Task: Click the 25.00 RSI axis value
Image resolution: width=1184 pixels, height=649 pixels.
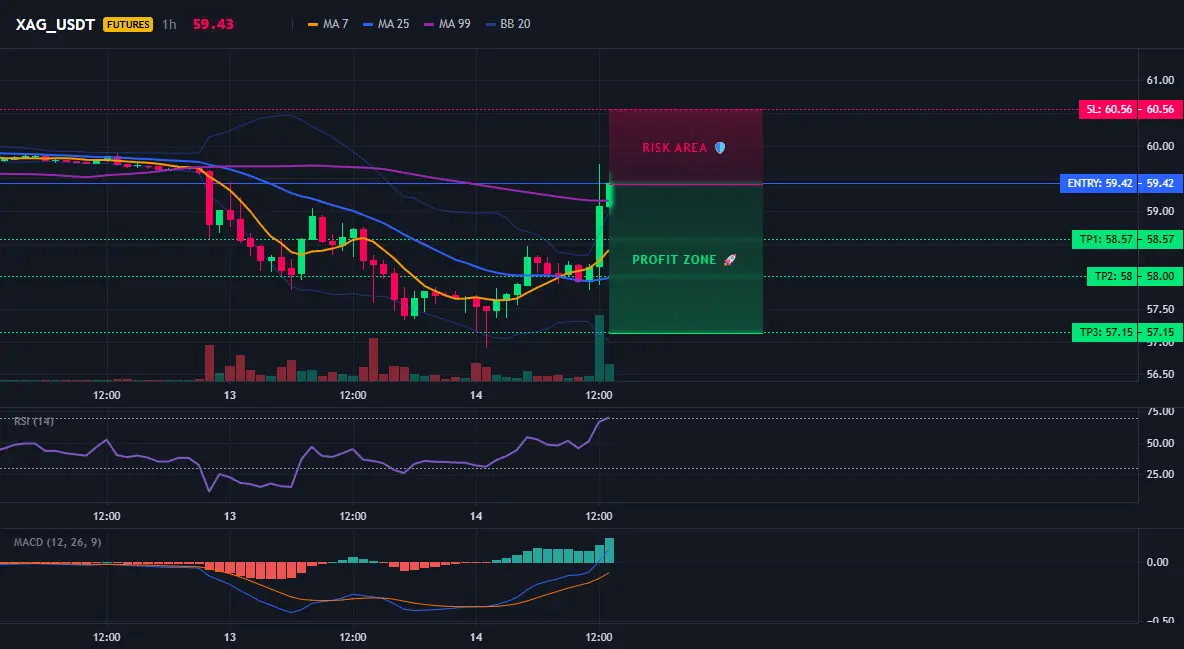Action: pos(1160,474)
